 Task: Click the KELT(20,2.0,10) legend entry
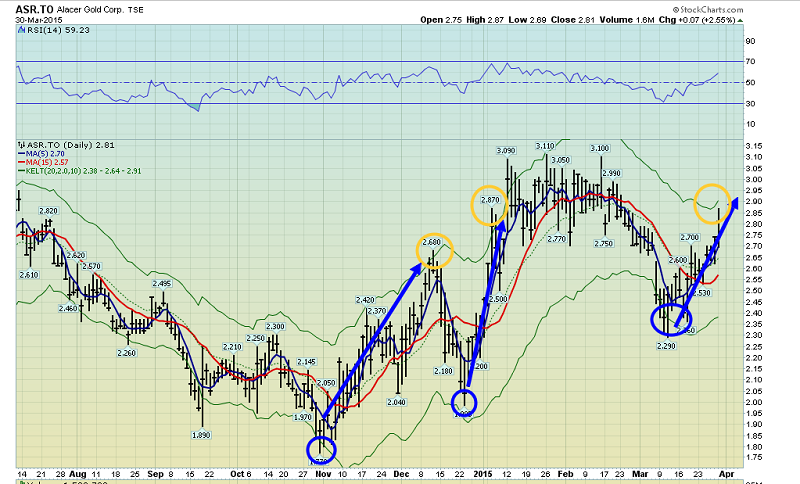pyautogui.click(x=79, y=171)
